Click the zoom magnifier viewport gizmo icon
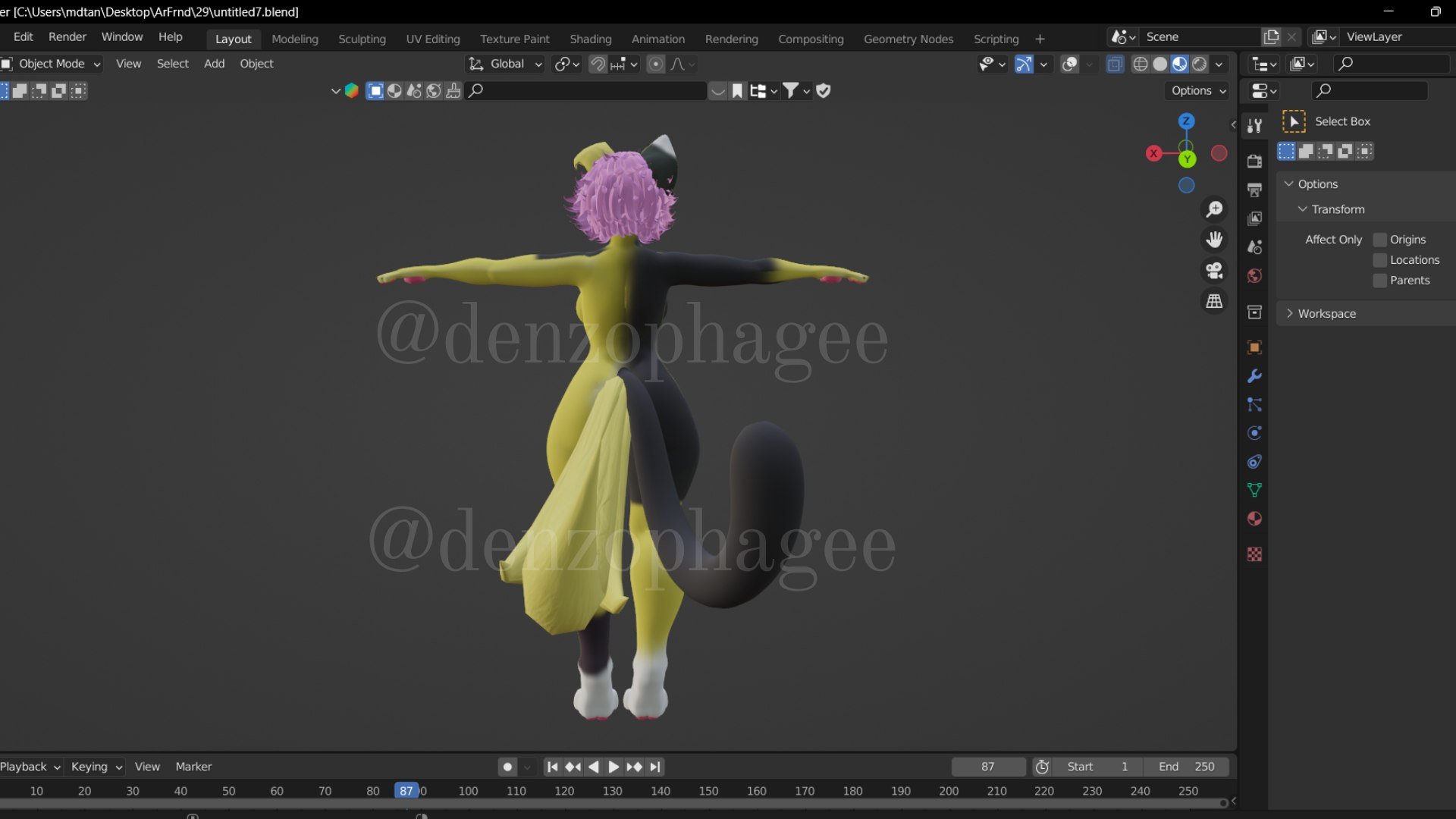This screenshot has width=1456, height=819. 1214,209
